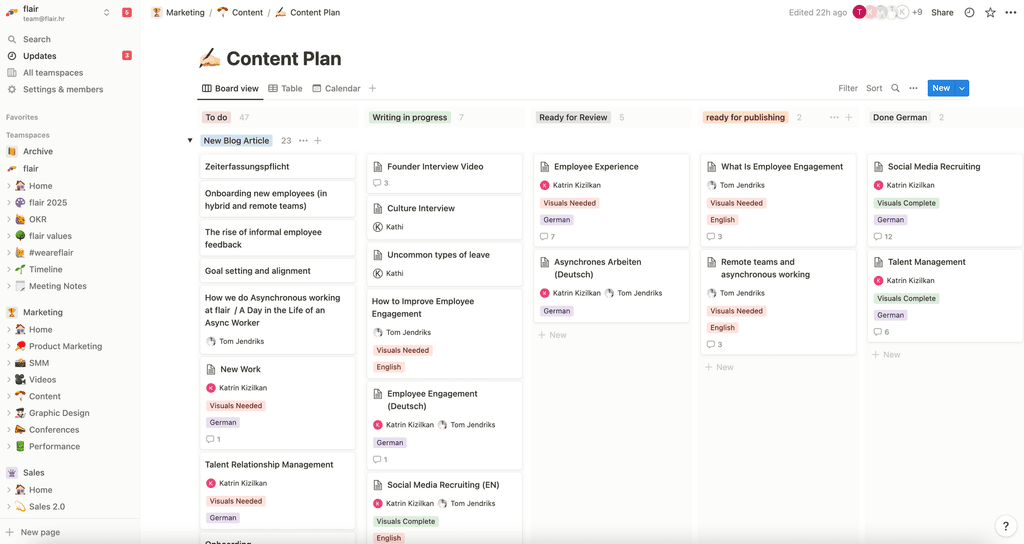Viewport: 1024px width, 544px height.
Task: Expand Sales 2.0 page tree
Action: 8,507
